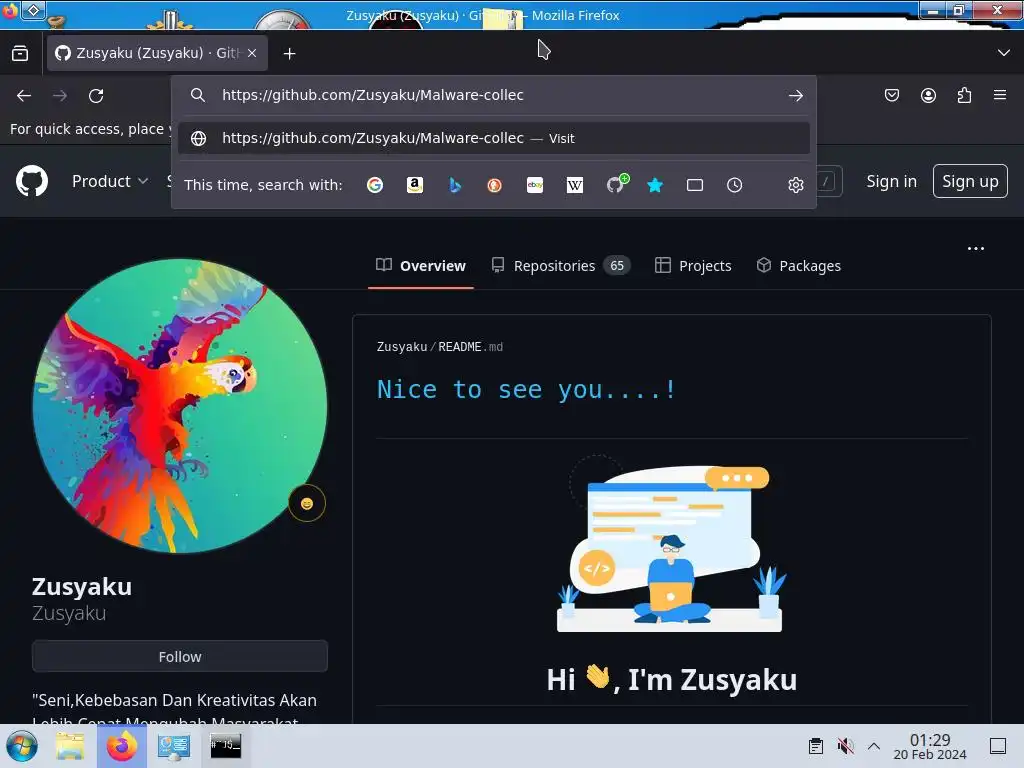Sign in to GitHub

(891, 181)
